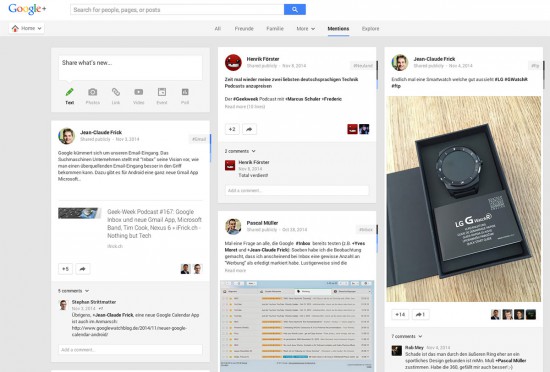The width and height of the screenshot is (550, 372).
Task: Select the Video share icon
Action: tap(139, 92)
